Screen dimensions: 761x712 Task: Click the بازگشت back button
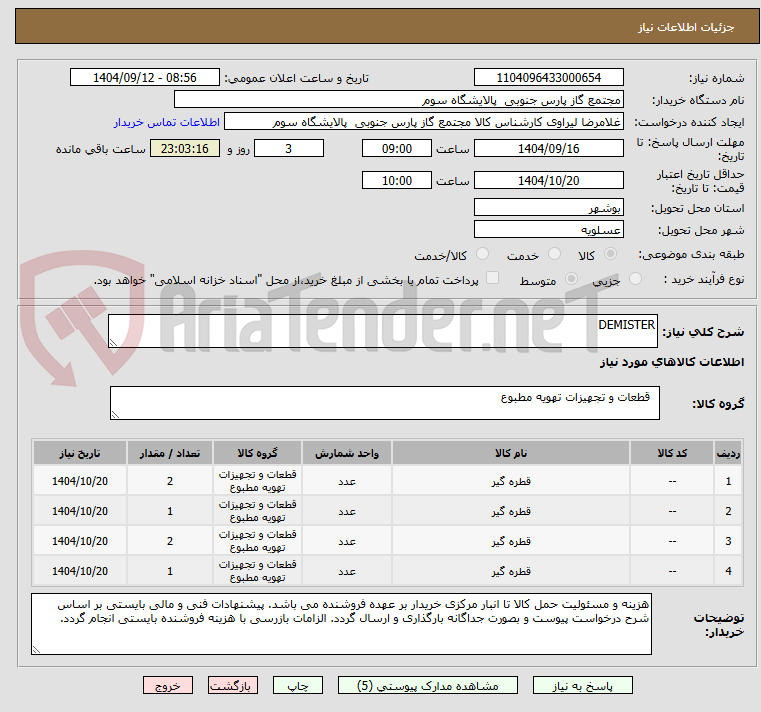232,685
